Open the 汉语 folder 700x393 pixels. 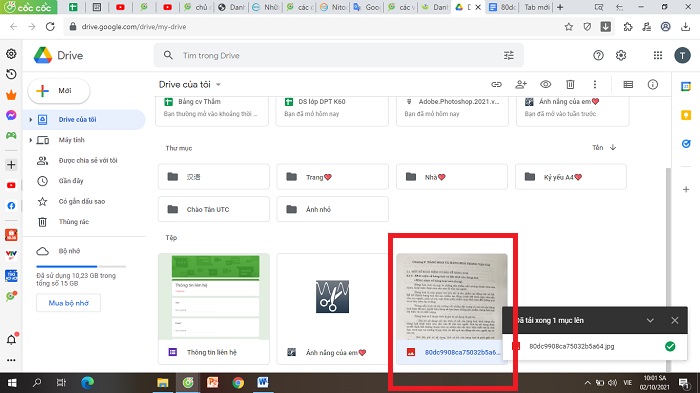[x=214, y=177]
